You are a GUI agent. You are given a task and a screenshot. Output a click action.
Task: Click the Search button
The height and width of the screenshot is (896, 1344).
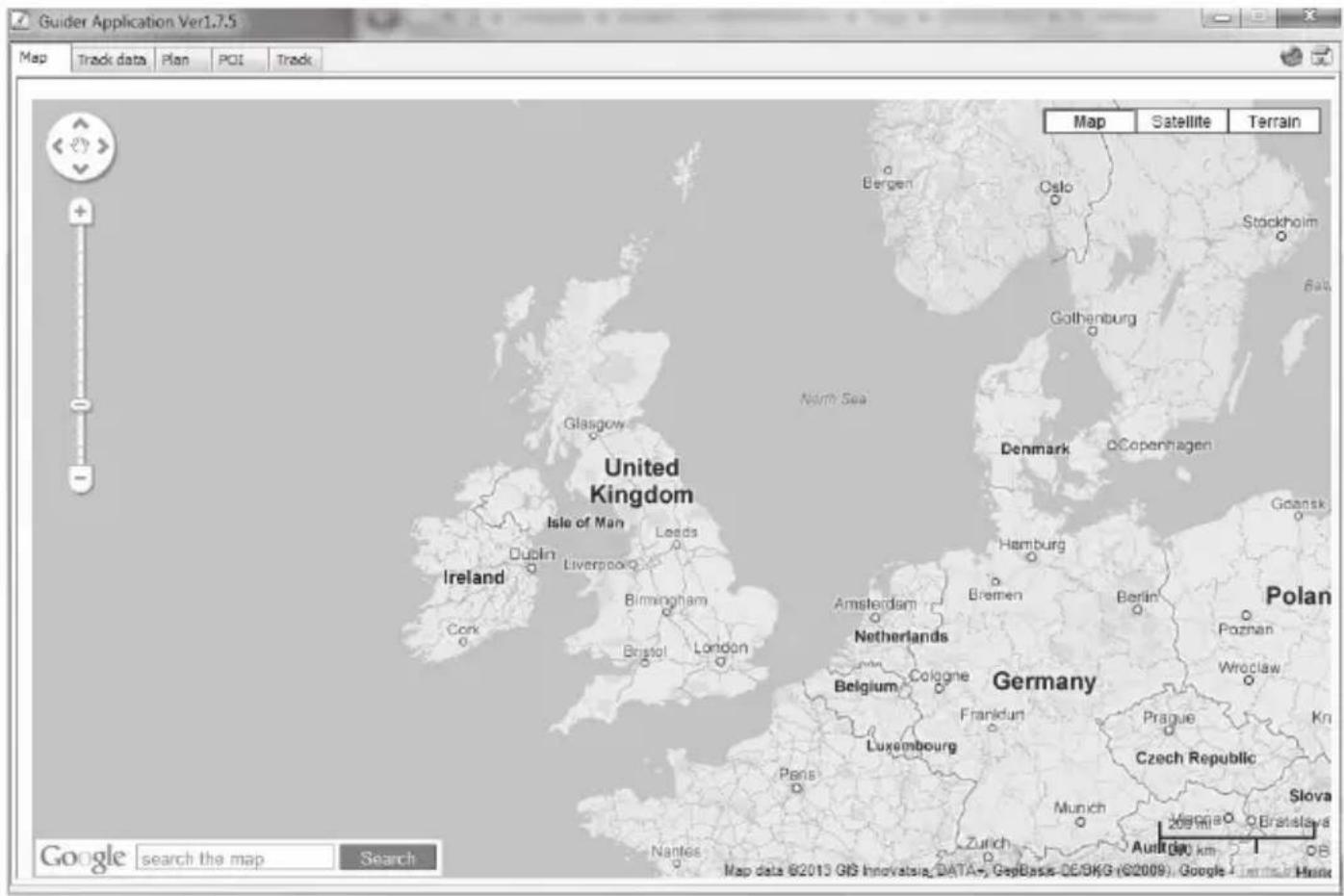(388, 858)
